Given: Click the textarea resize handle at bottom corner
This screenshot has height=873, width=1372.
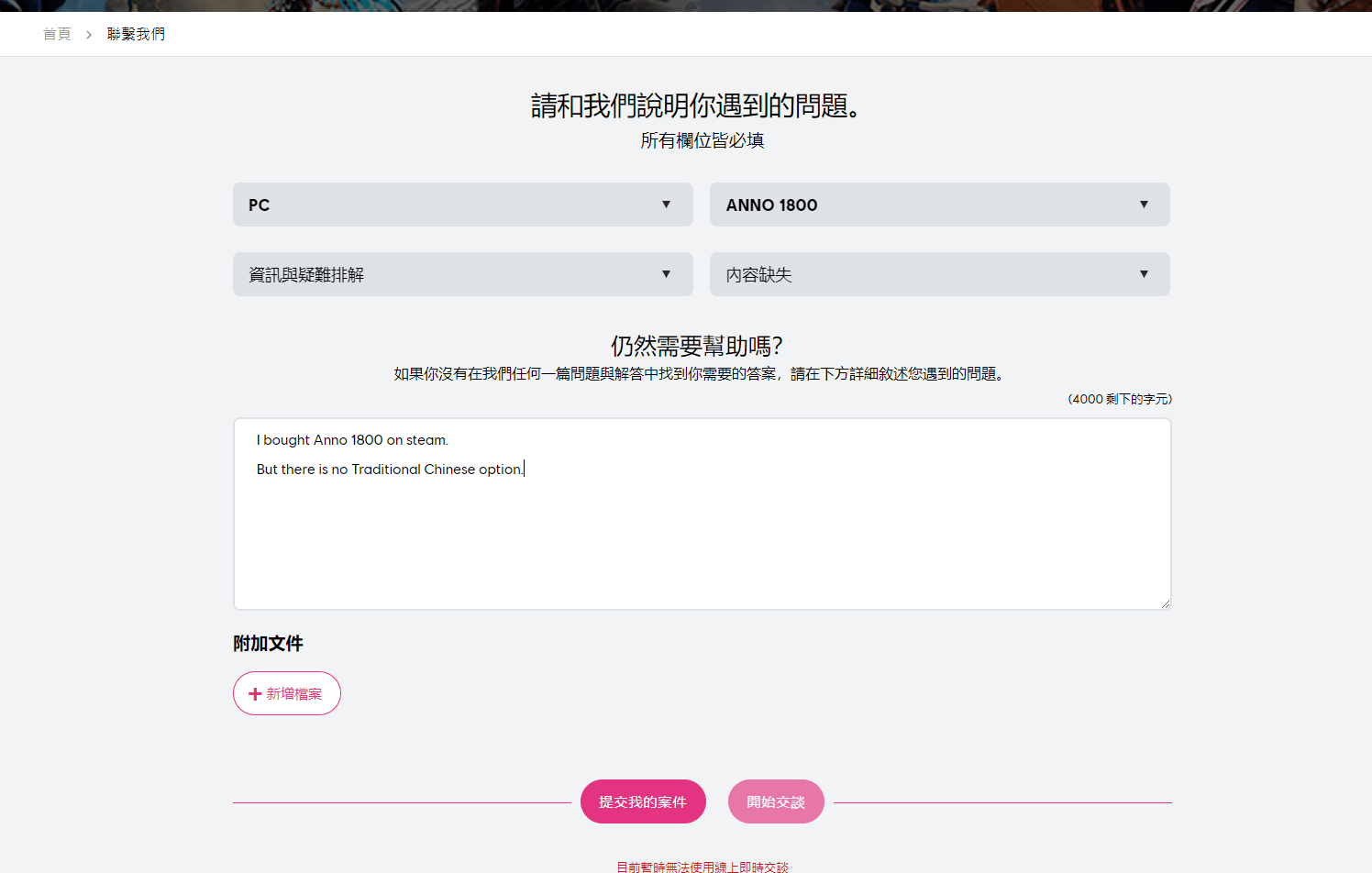Looking at the screenshot, I should 1166,602.
